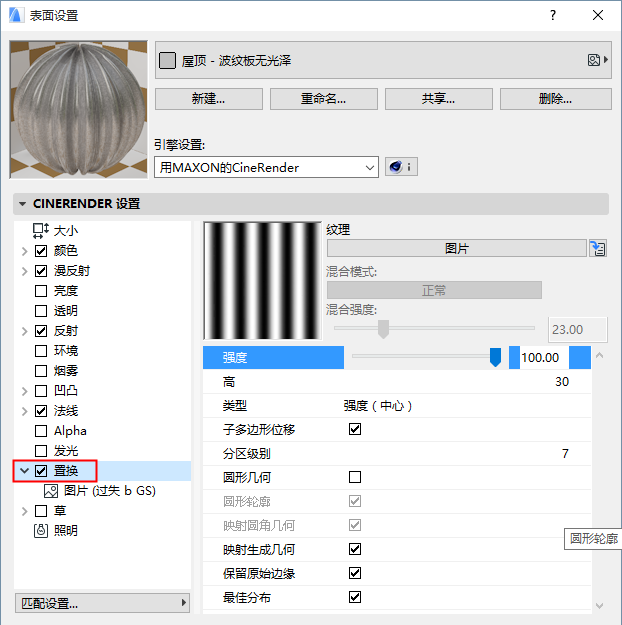The height and width of the screenshot is (625, 622).
Task: Enable the 发光 channel checkbox
Action: click(41, 451)
